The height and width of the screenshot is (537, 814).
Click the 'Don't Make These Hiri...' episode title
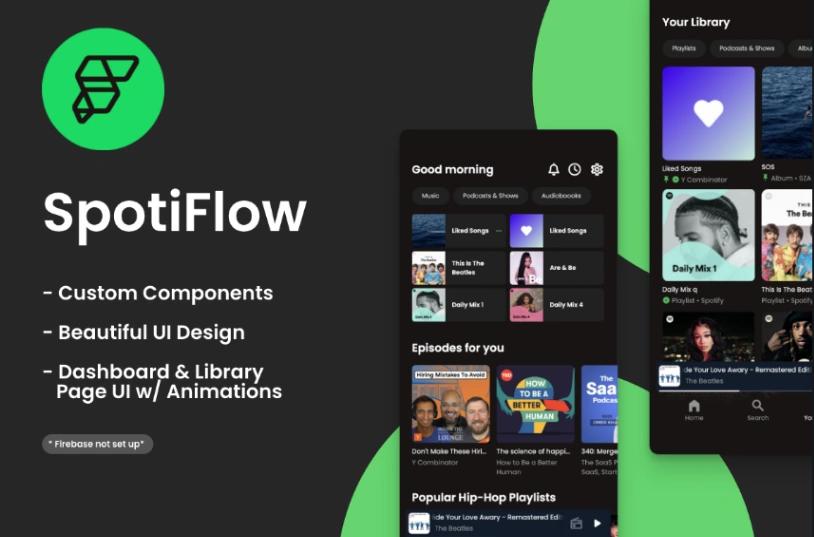[449, 451]
